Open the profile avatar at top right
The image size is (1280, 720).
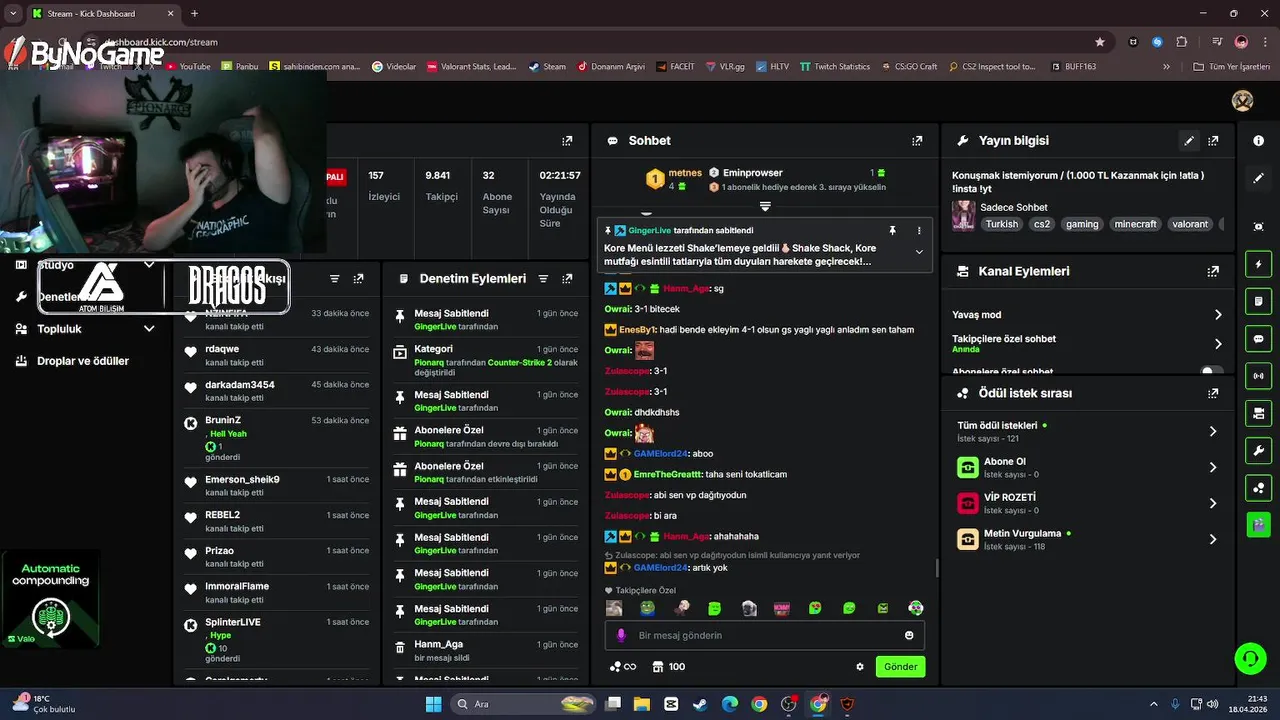[1242, 101]
